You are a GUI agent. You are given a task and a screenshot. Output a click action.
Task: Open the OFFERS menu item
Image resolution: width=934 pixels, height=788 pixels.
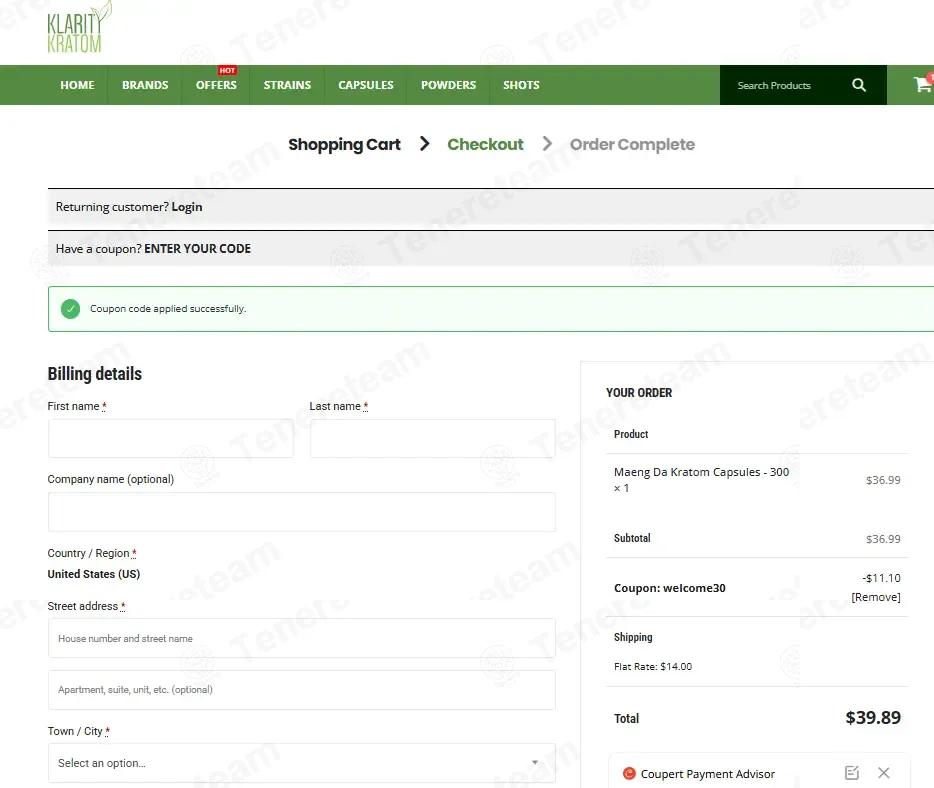216,85
